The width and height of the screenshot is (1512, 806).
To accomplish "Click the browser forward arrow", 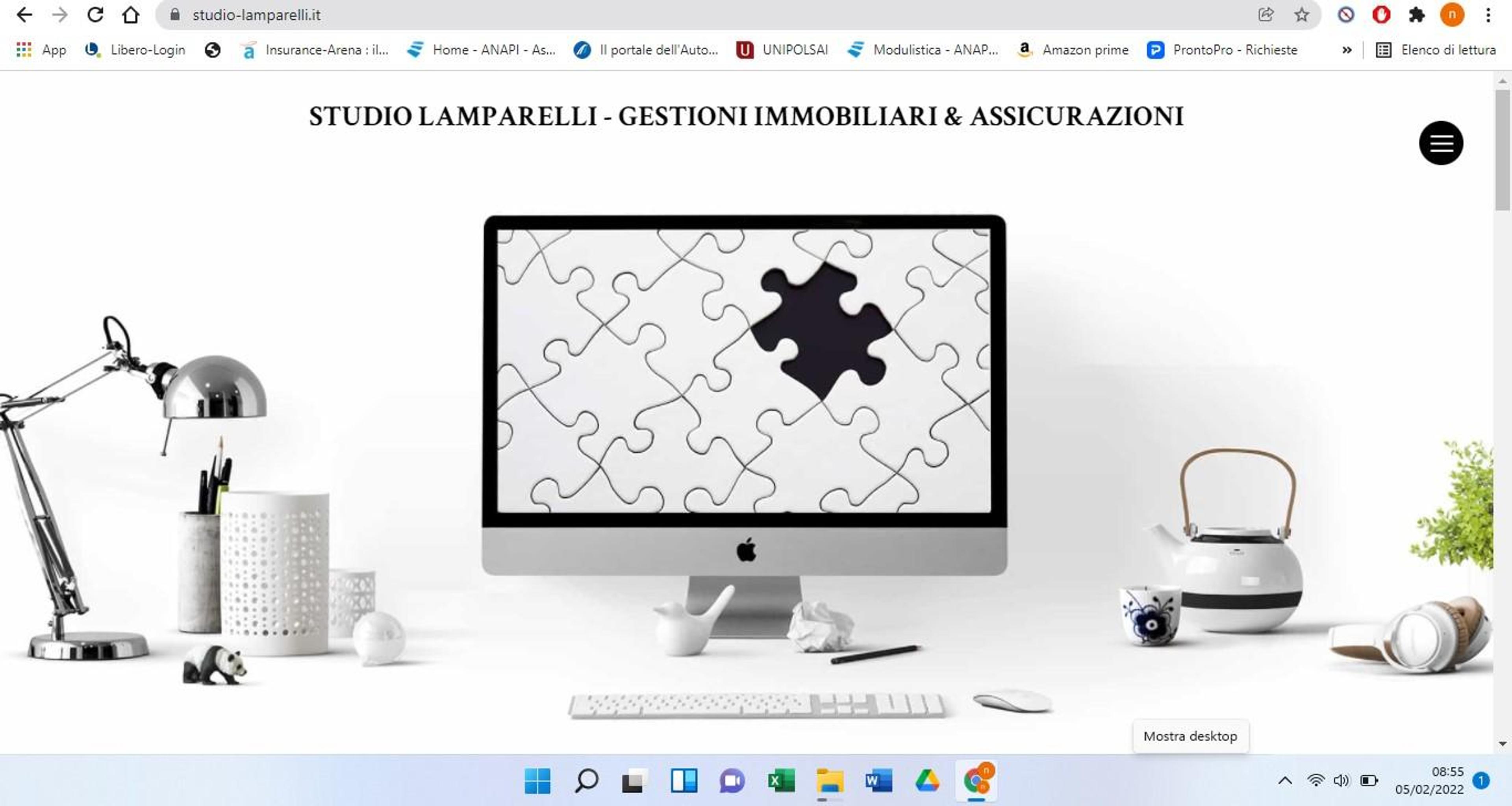I will coord(60,15).
